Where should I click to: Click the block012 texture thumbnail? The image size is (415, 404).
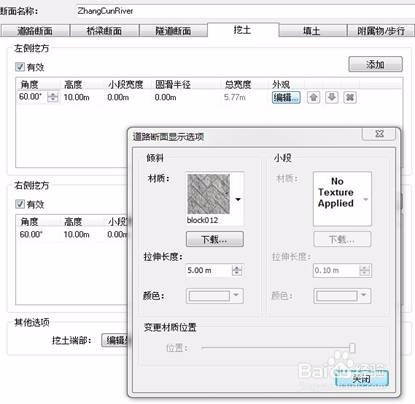(x=209, y=194)
